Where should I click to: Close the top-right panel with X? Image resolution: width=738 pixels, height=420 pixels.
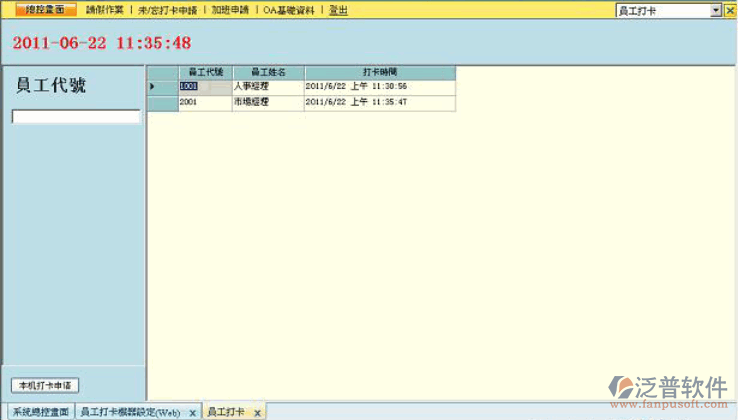[x=730, y=10]
